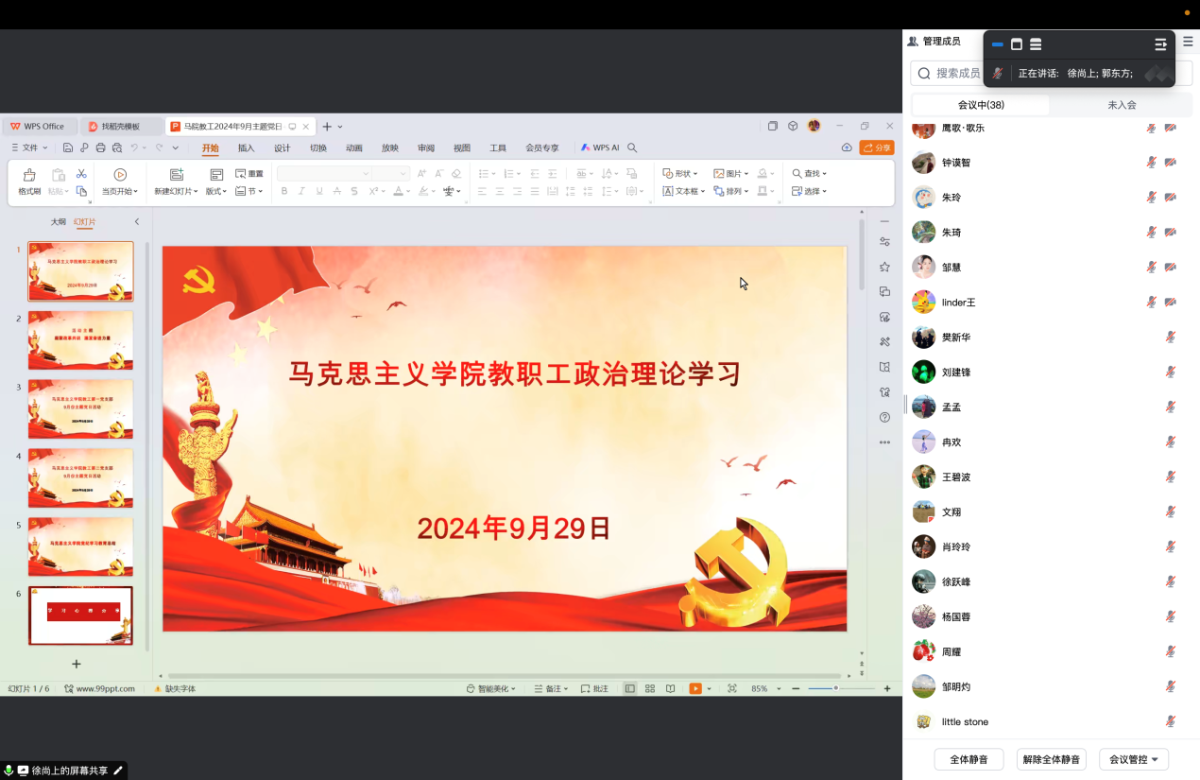Click the 全体静音 mute all button
This screenshot has height=780, width=1200.
pyautogui.click(x=968, y=760)
